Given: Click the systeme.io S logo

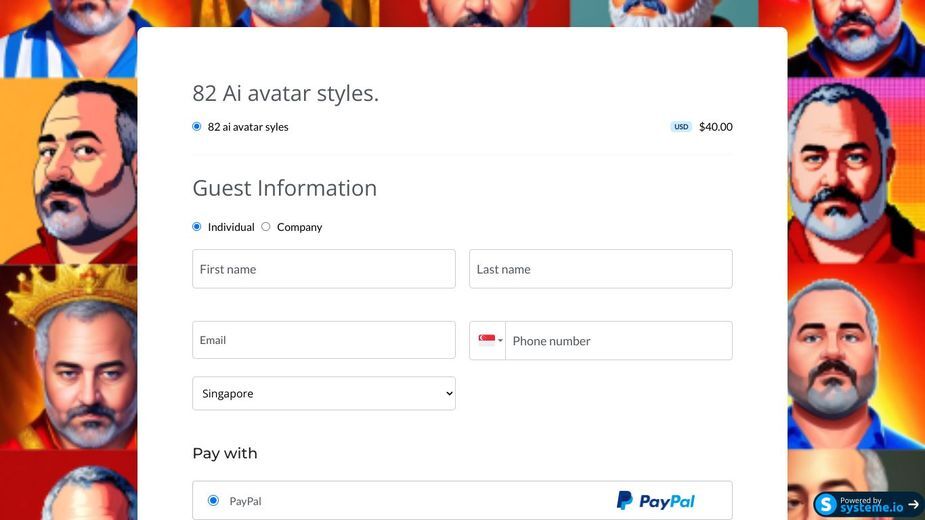Looking at the screenshot, I should tap(826, 505).
